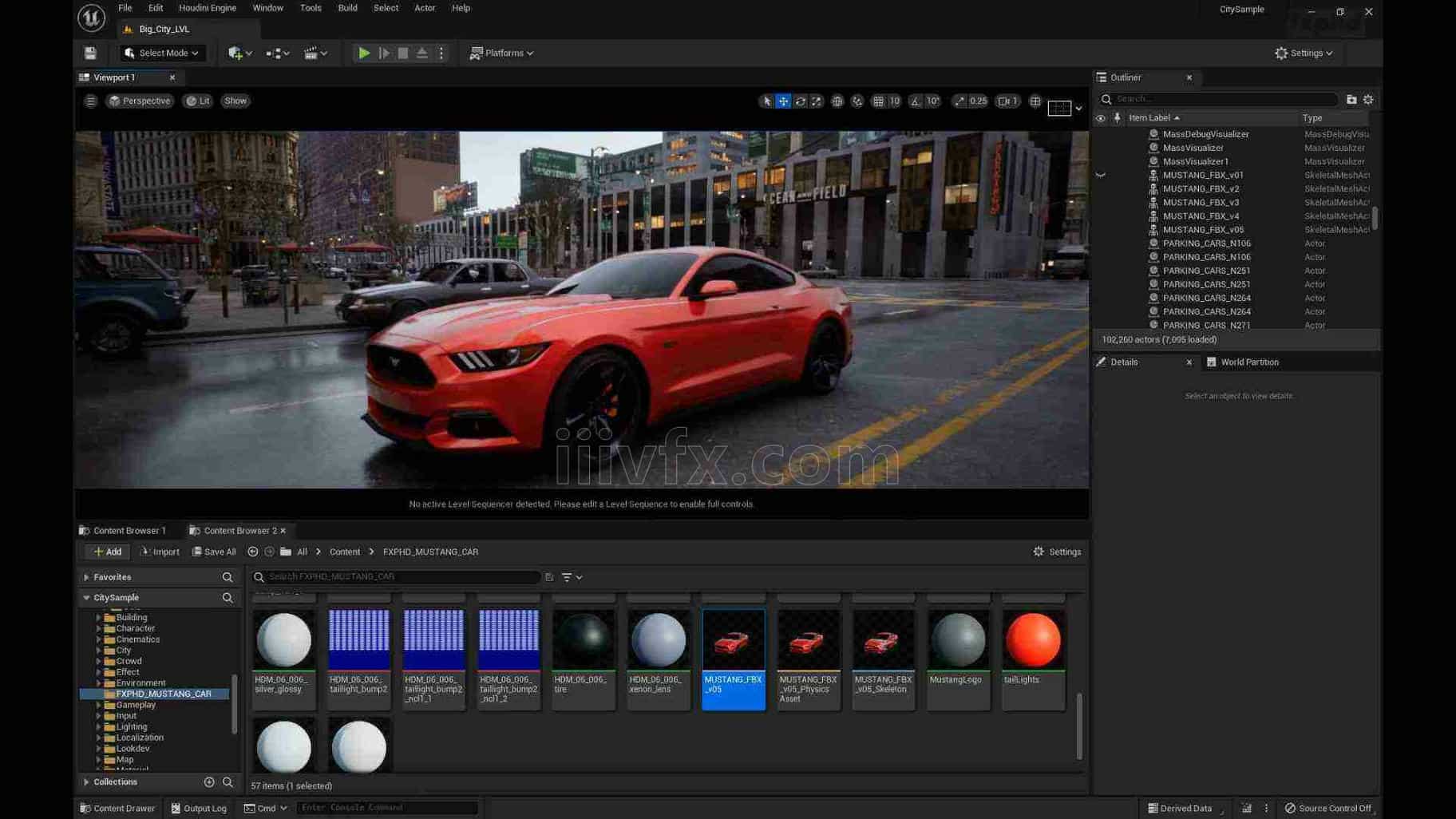Create a new folder in the Outliner
1456x819 pixels.
click(x=1351, y=100)
